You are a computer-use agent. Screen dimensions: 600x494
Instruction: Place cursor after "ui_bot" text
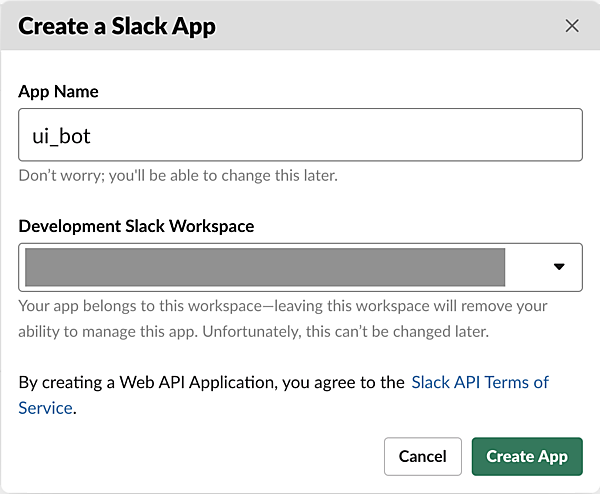pyautogui.click(x=94, y=136)
